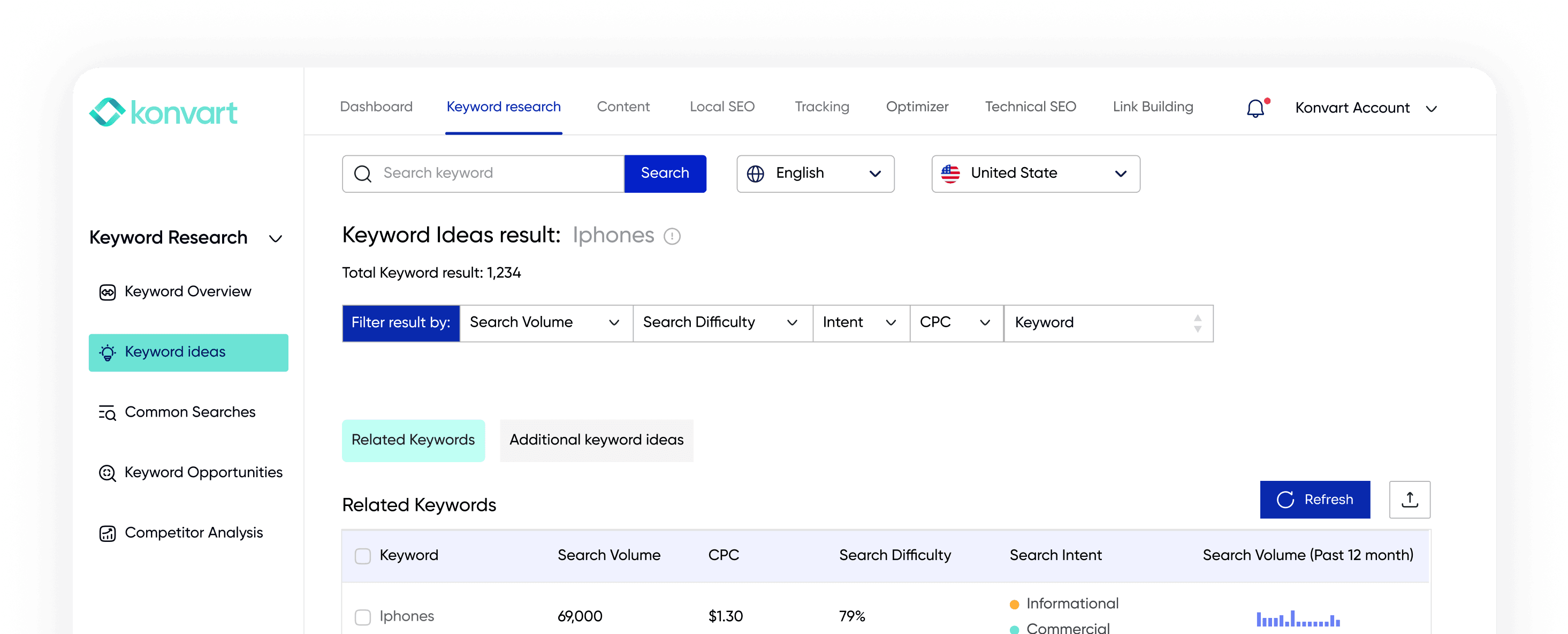
Task: Open Competitor Analysis from the sidebar
Action: (x=194, y=532)
